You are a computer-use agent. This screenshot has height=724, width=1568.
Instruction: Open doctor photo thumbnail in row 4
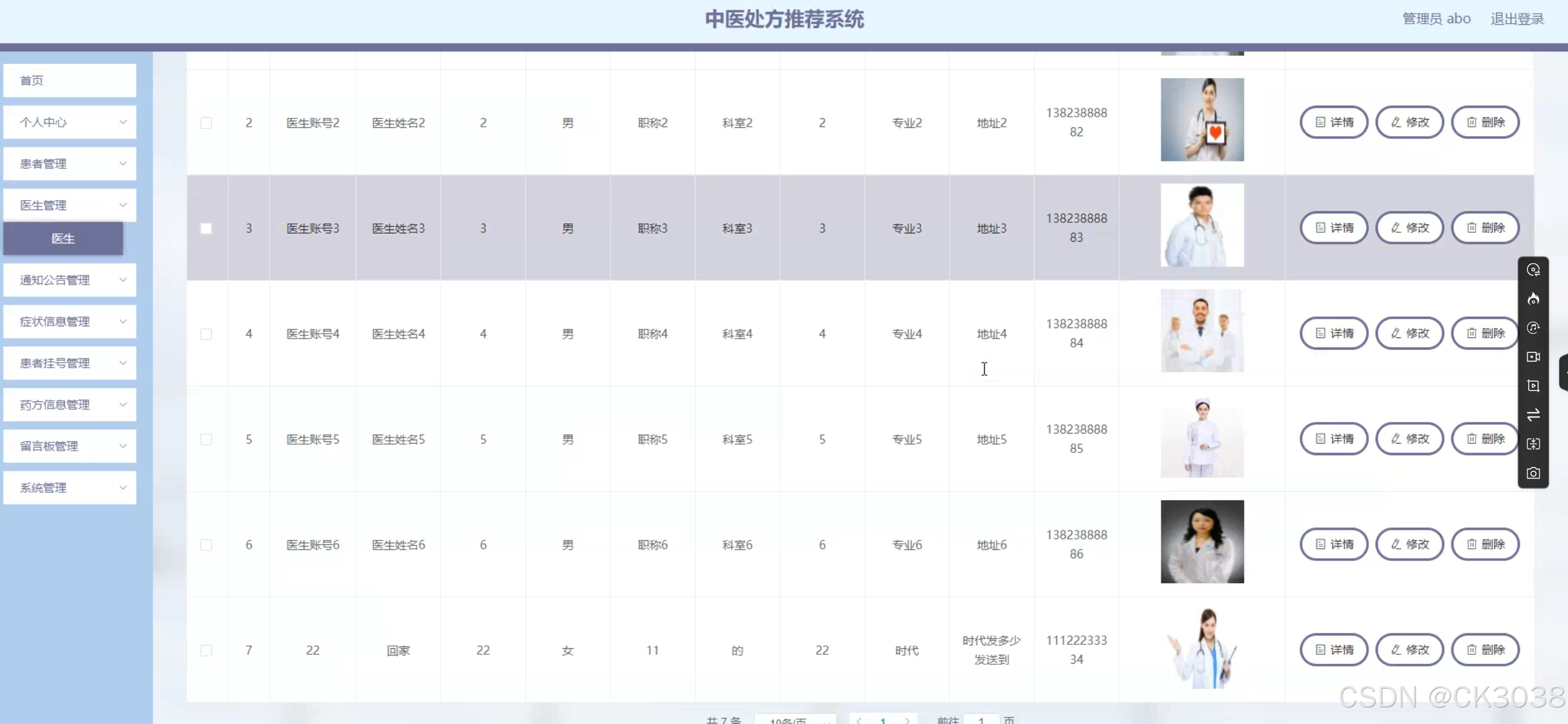(1201, 331)
